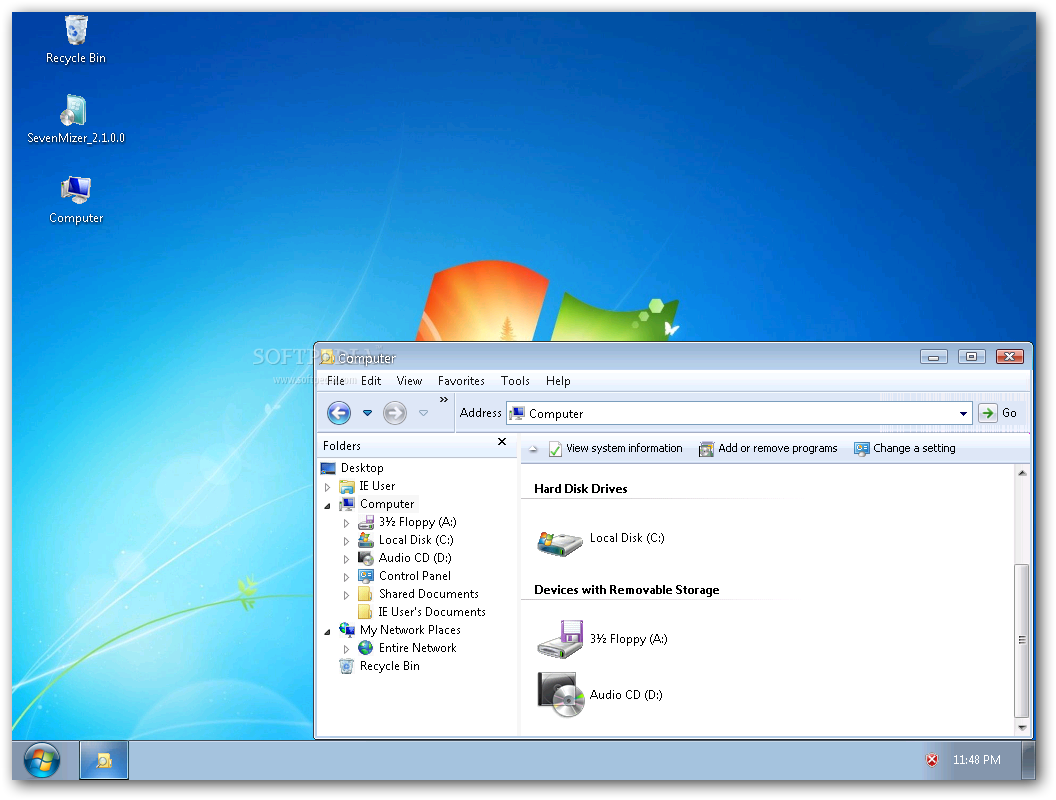Open the View menu

tap(409, 381)
